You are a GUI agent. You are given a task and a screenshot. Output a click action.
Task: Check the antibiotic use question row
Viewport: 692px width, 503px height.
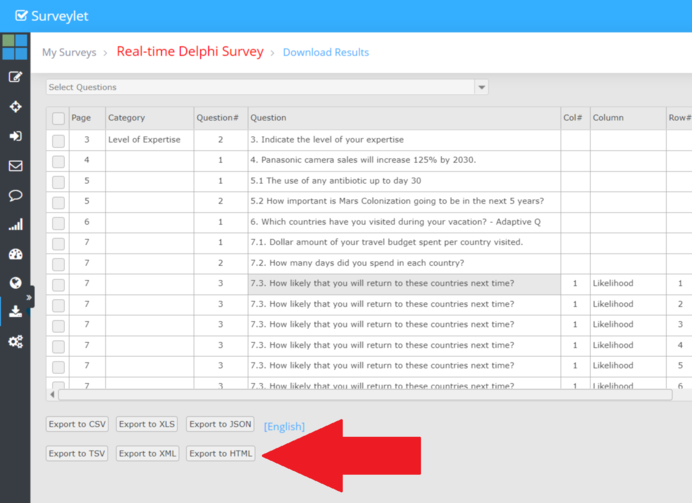[x=58, y=182]
